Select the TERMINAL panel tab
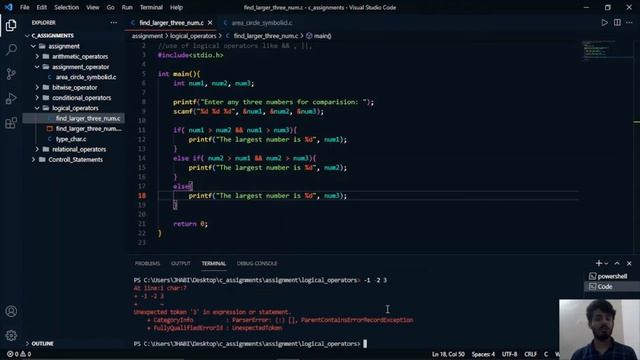 tap(213, 264)
